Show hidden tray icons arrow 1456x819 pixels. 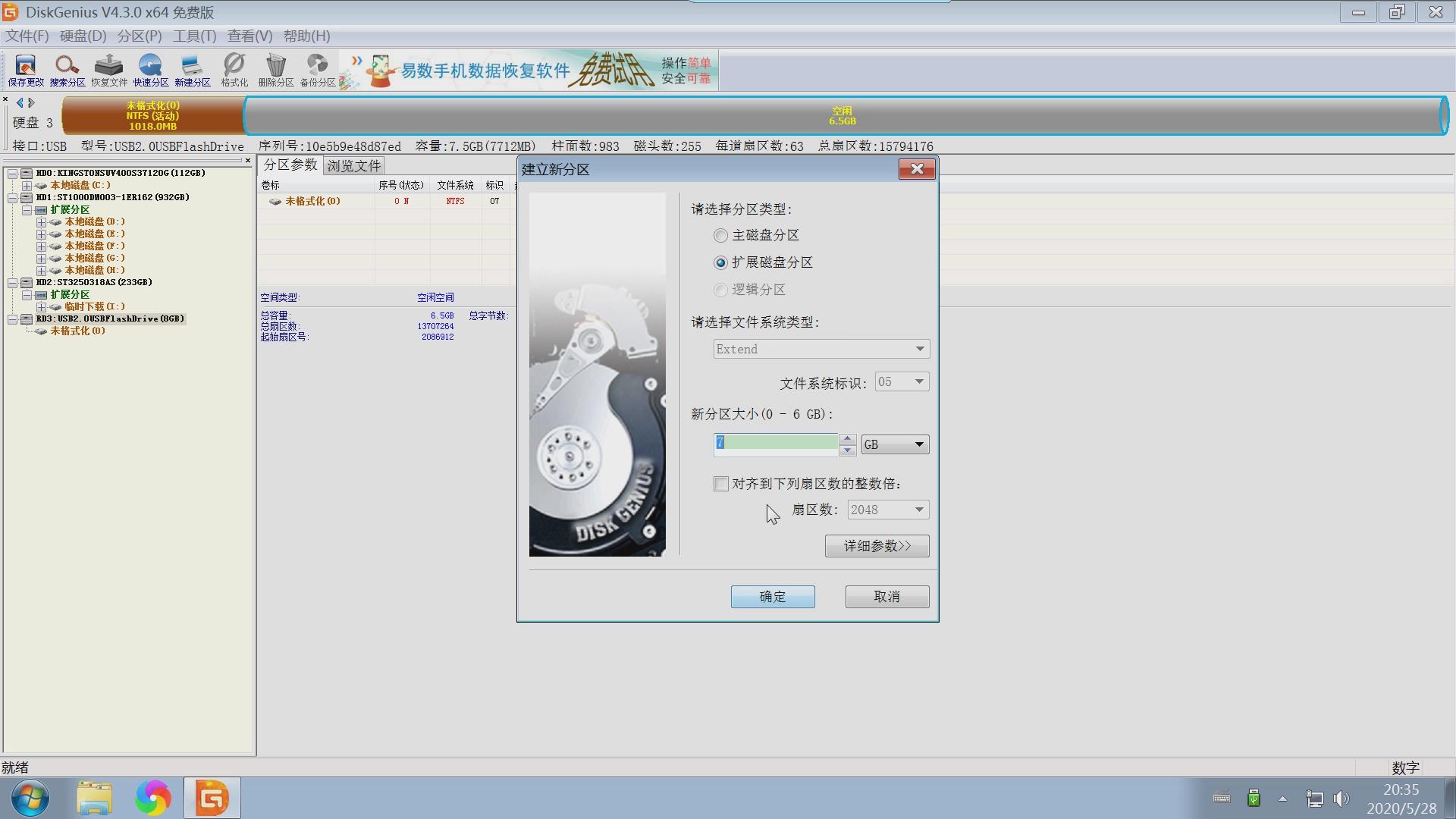[x=1282, y=799]
